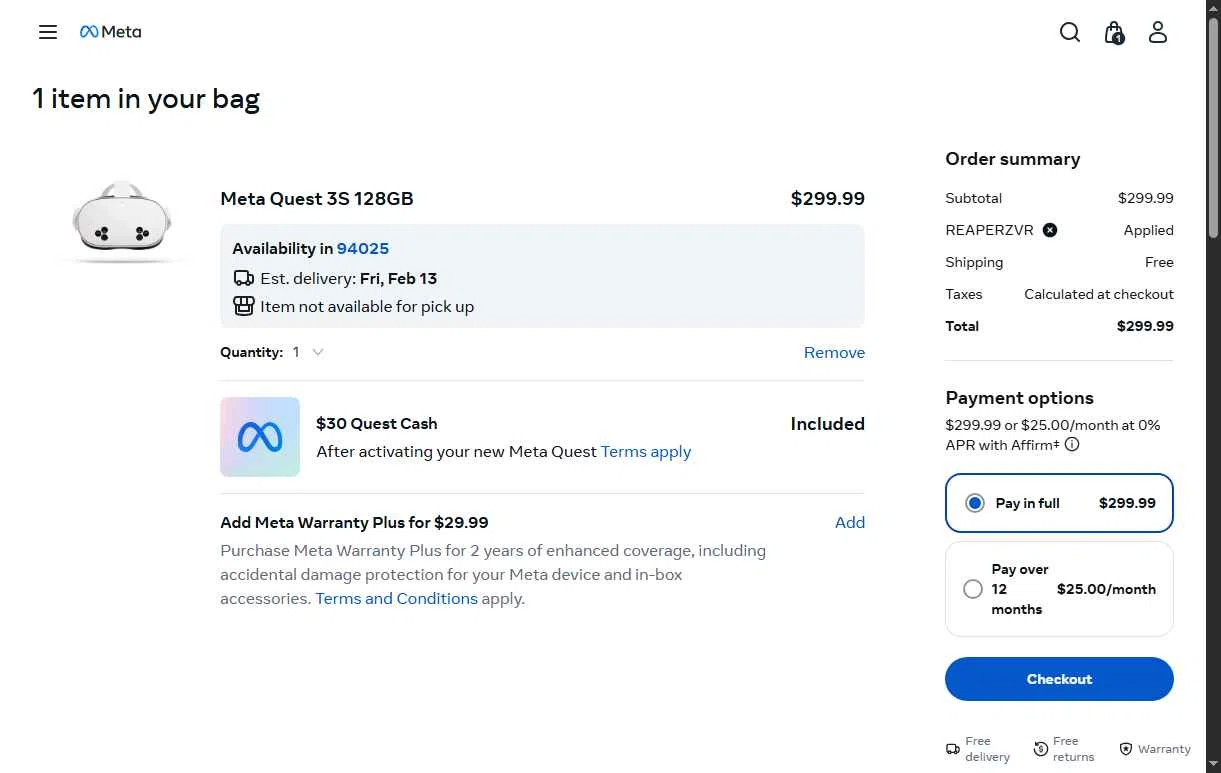Viewport: 1221px width, 773px height.
Task: Change availability ZIP code 94025
Action: tap(363, 248)
